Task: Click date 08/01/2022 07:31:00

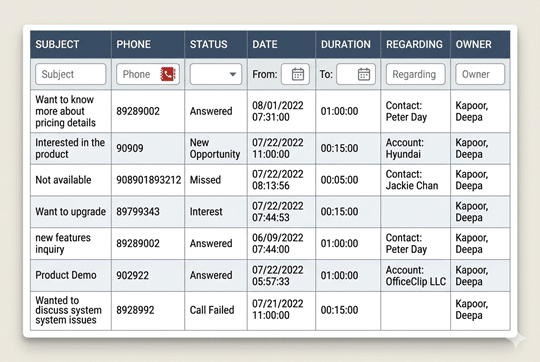Action: pyautogui.click(x=278, y=111)
